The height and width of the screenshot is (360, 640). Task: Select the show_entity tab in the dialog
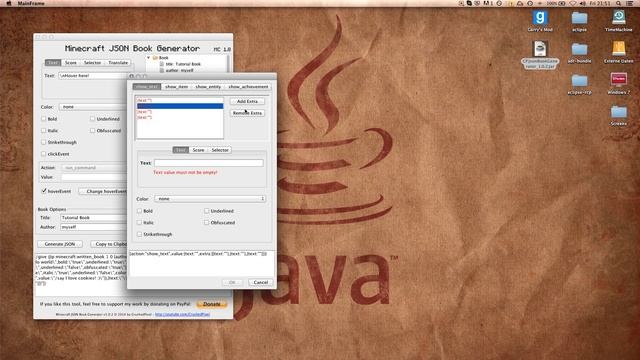point(208,87)
